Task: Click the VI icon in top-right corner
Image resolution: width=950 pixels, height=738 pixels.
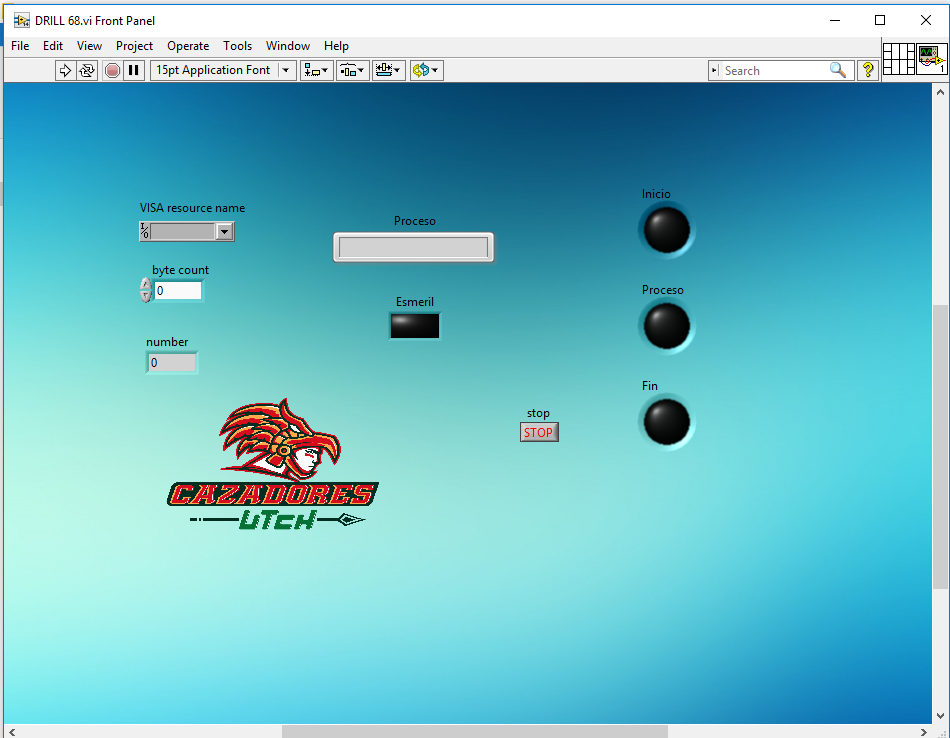Action: [x=931, y=58]
